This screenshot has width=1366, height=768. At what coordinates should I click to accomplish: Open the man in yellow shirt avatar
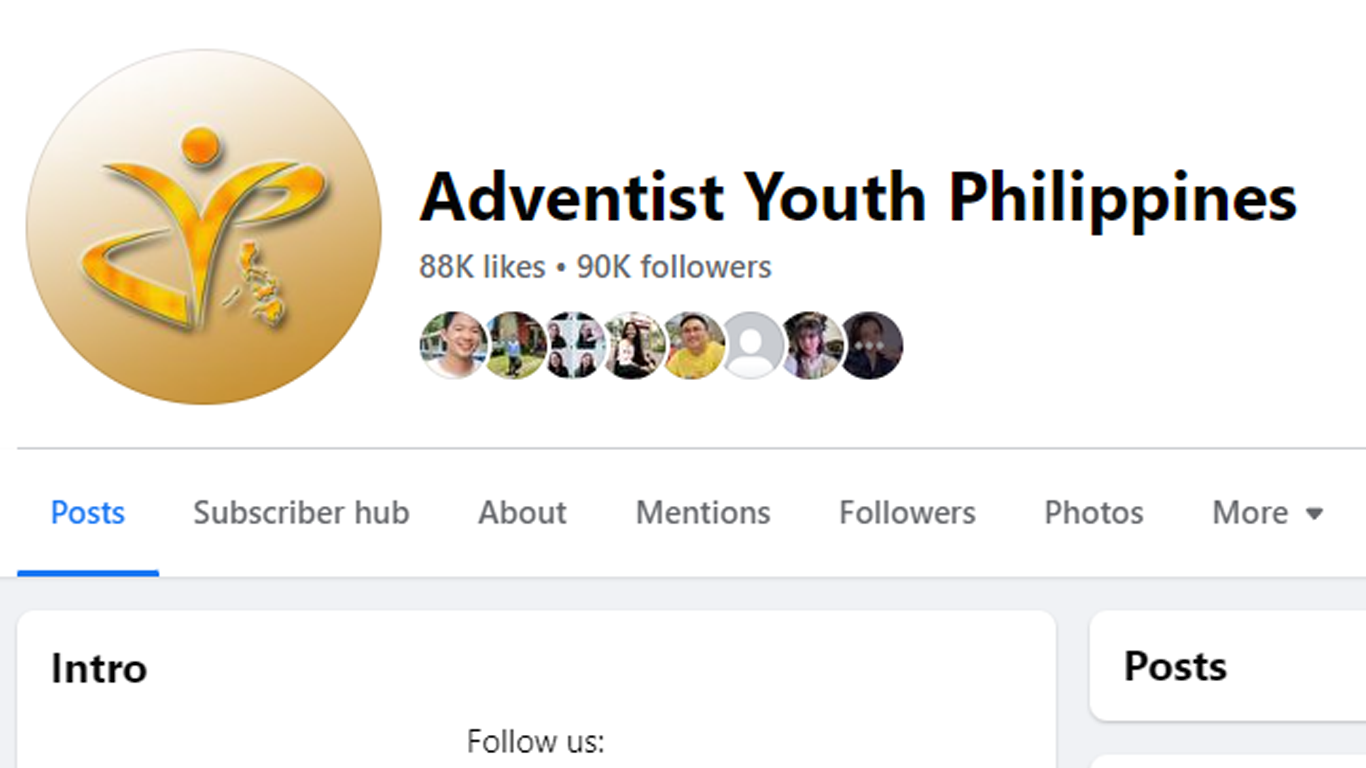click(x=693, y=345)
